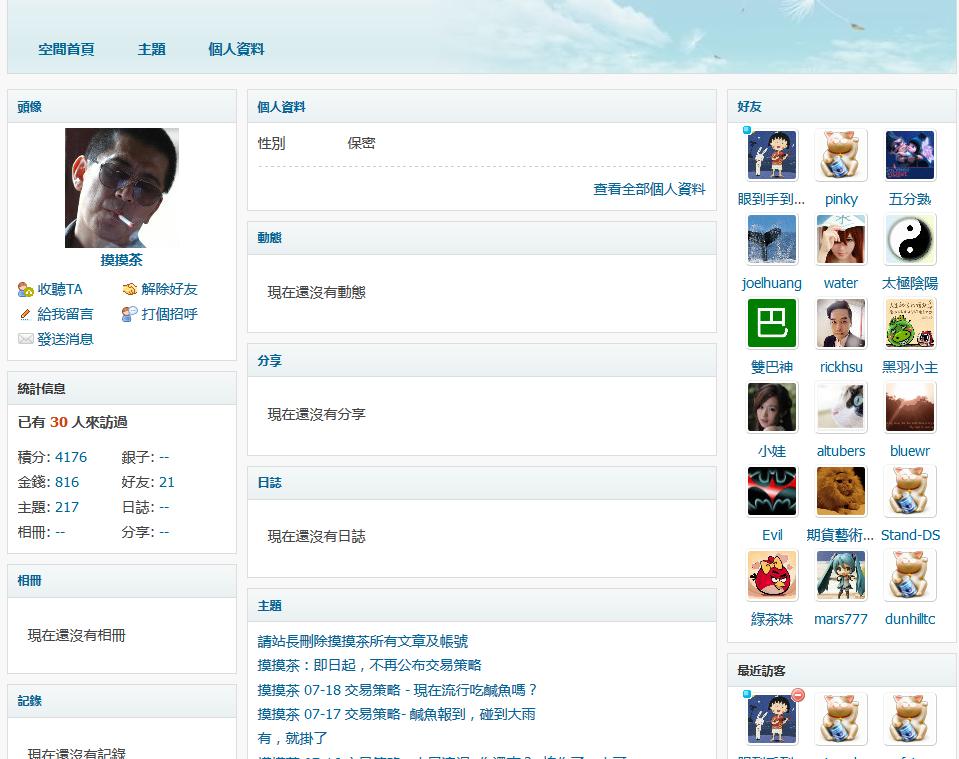959x759 pixels.
Task: Open bluewr sunset avatar
Action: click(x=909, y=407)
